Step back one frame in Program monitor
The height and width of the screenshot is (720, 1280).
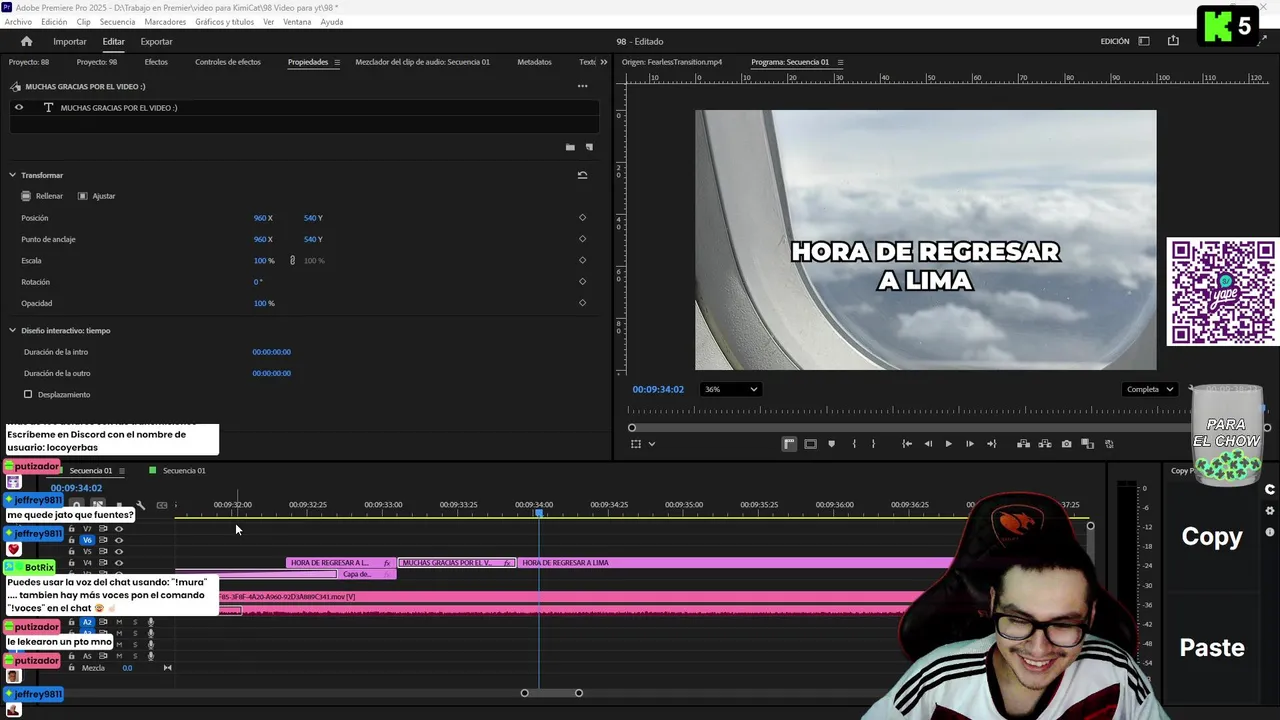pos(928,444)
